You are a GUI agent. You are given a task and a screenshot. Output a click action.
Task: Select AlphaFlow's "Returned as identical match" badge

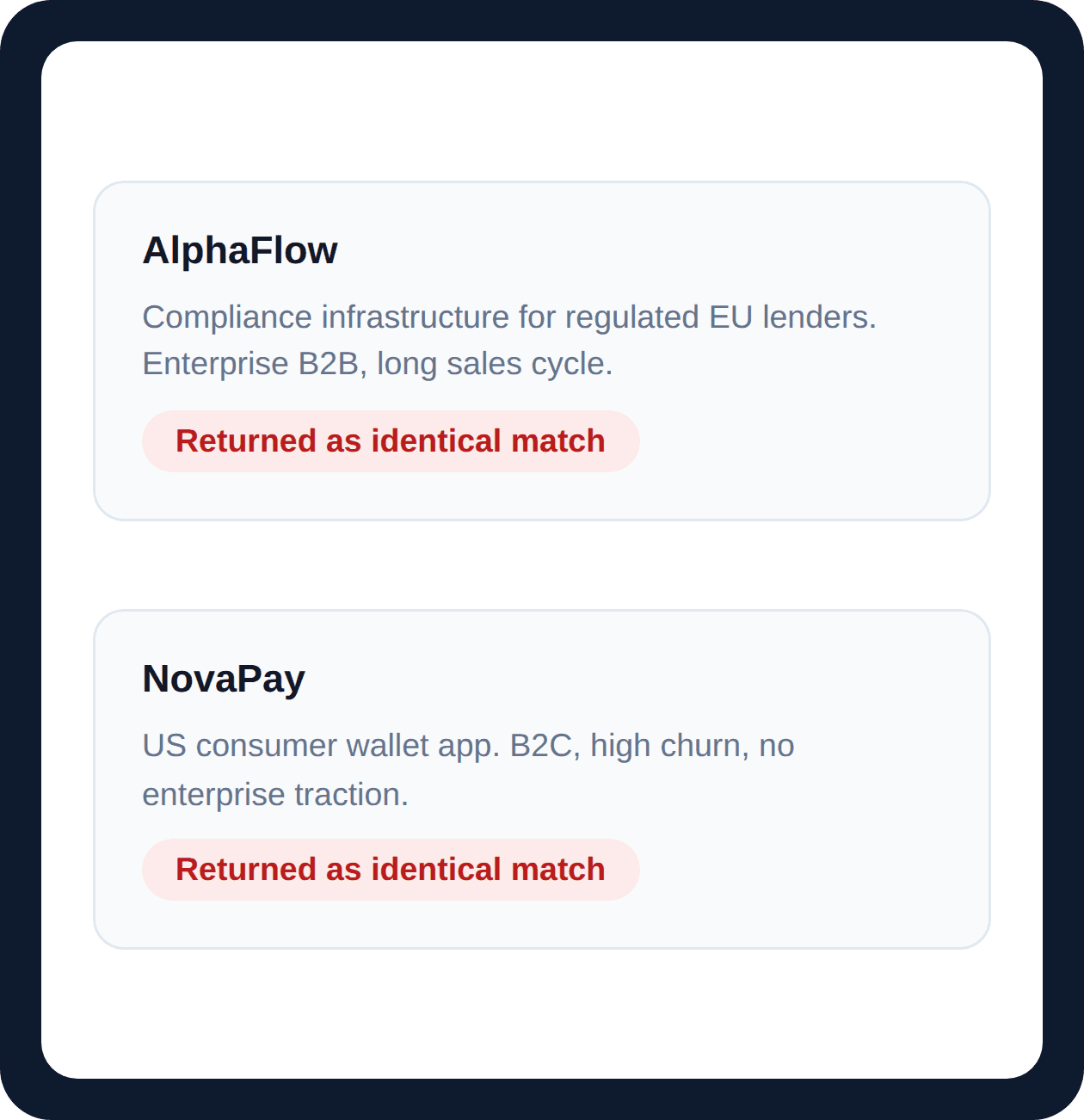pyautogui.click(x=391, y=441)
